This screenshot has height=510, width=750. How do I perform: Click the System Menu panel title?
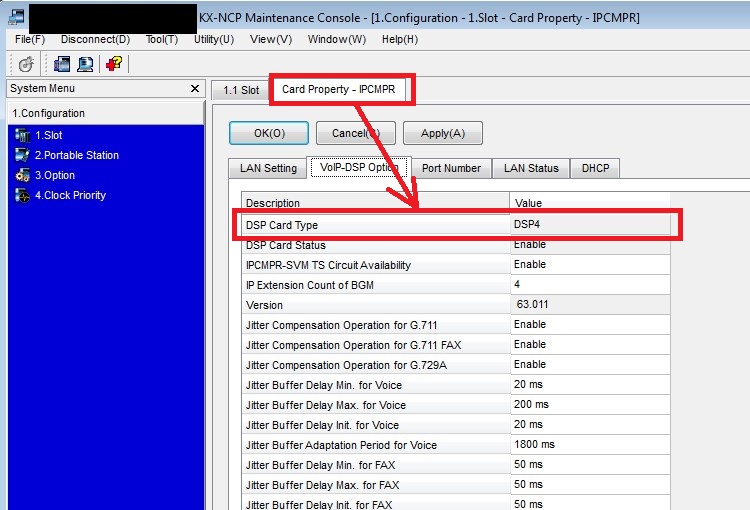pos(42,89)
